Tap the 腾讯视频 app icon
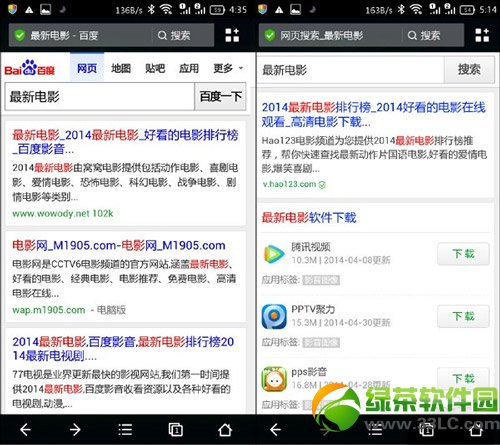This screenshot has height=445, width=500. 274,254
